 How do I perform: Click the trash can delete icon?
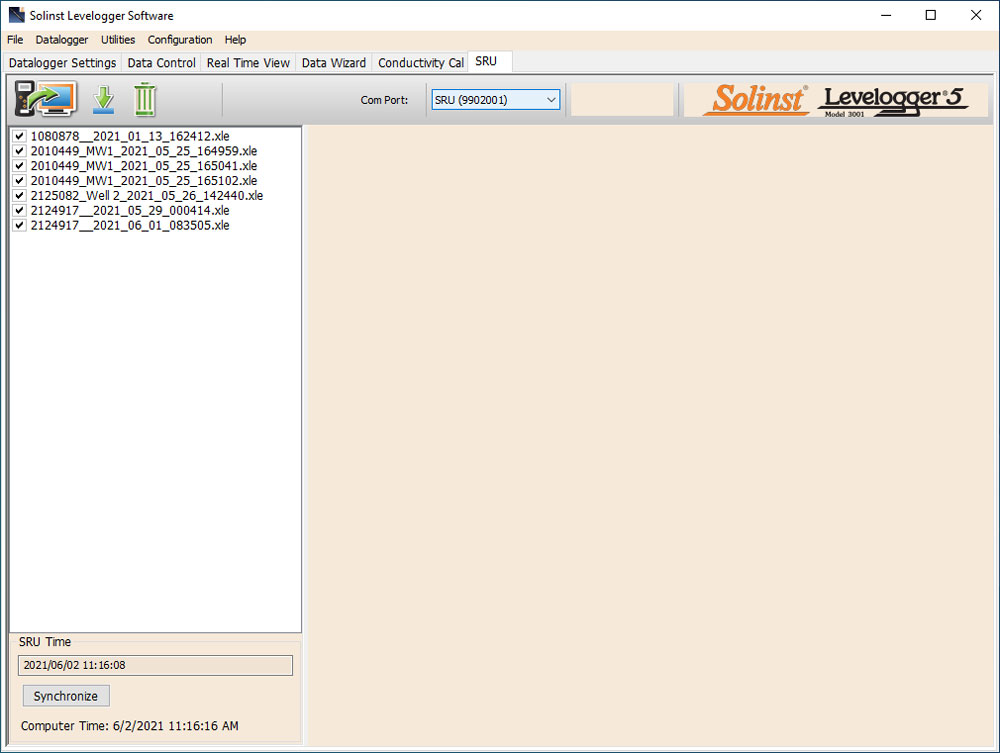point(144,99)
